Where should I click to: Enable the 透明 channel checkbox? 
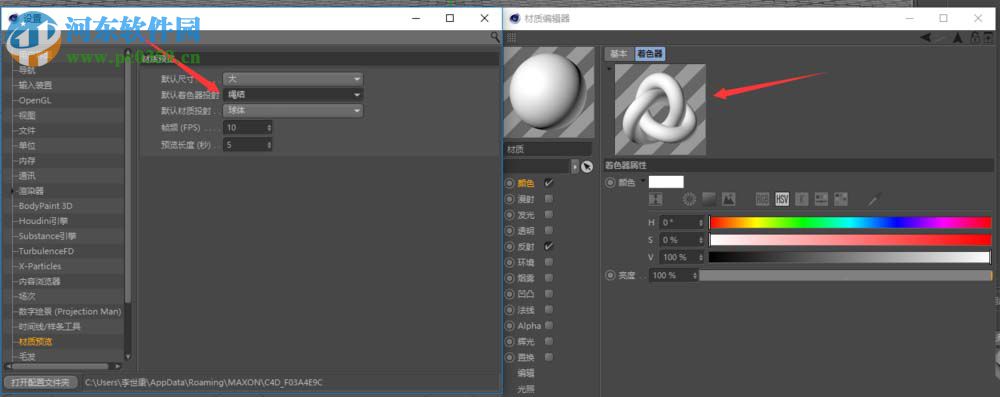point(548,230)
